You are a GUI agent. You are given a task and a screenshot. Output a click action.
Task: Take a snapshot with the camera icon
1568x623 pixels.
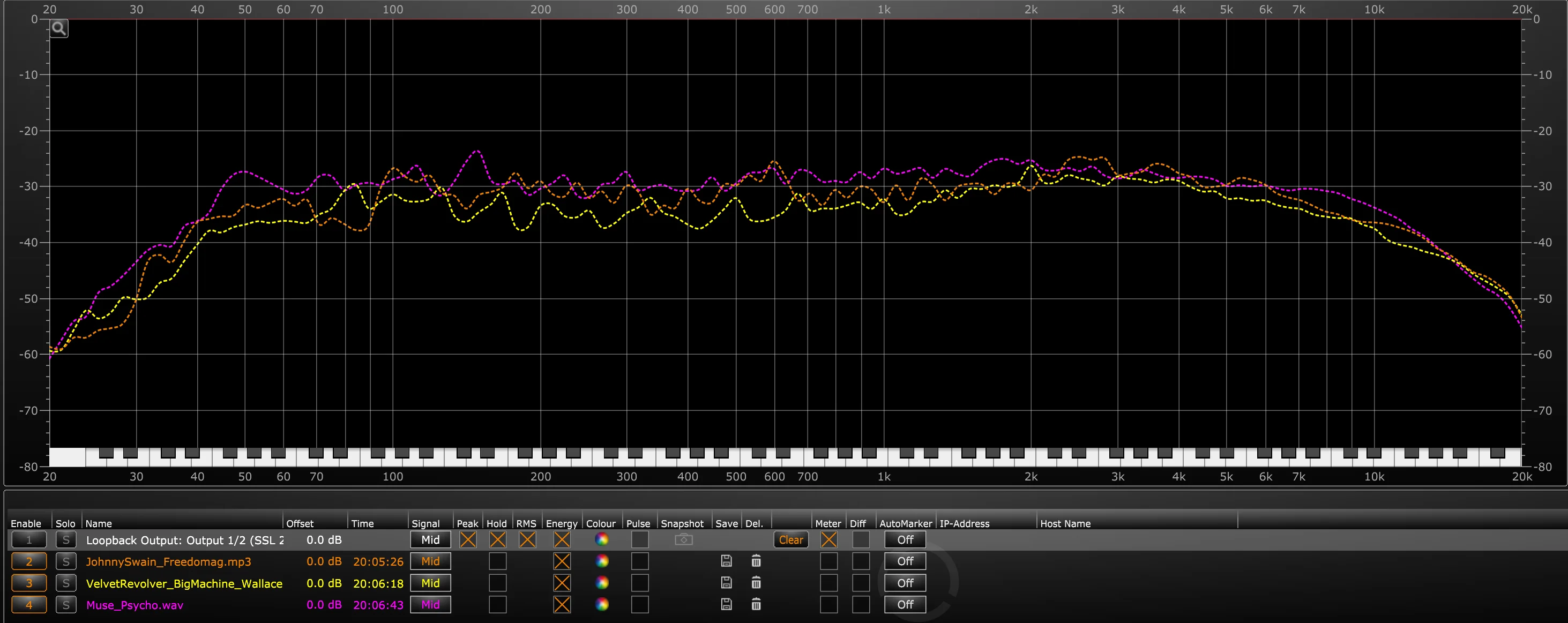click(x=684, y=539)
